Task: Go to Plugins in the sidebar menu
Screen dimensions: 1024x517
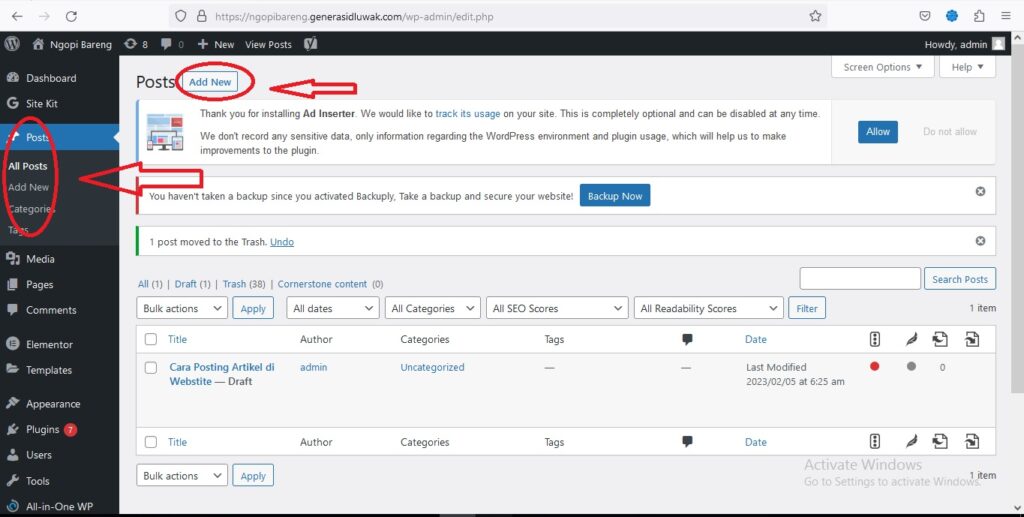Action: 43,429
